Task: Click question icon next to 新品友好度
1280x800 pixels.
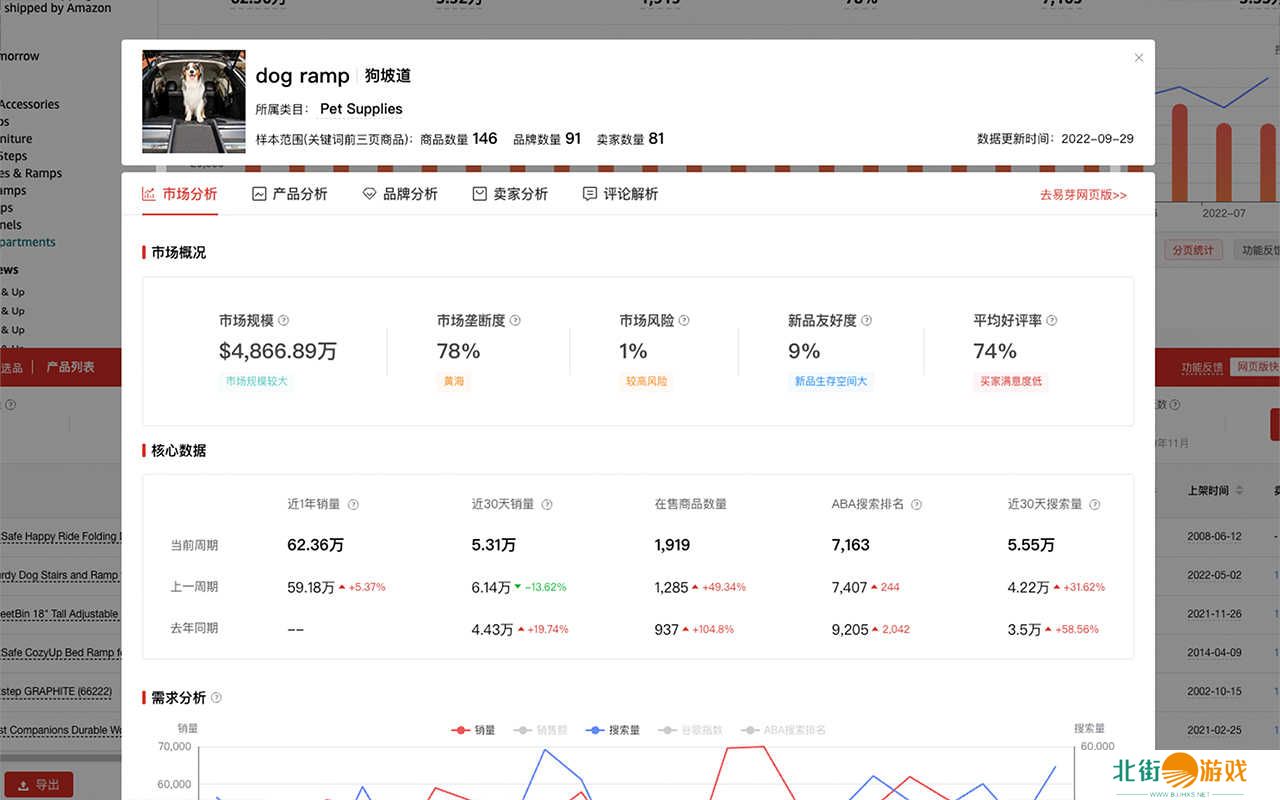Action: (x=866, y=321)
